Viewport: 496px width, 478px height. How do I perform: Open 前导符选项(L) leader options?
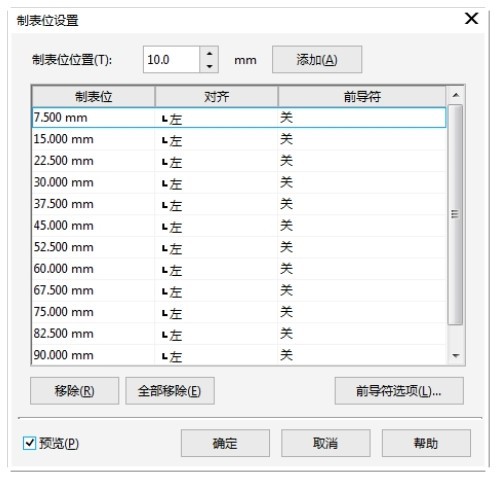coord(399,391)
